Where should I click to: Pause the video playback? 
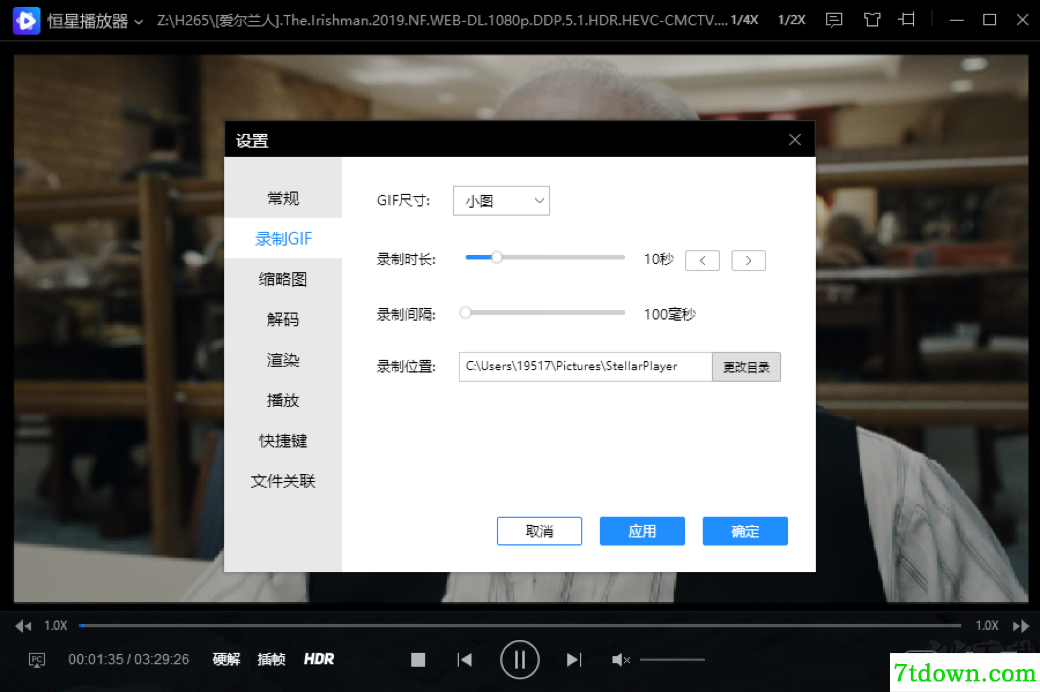519,659
